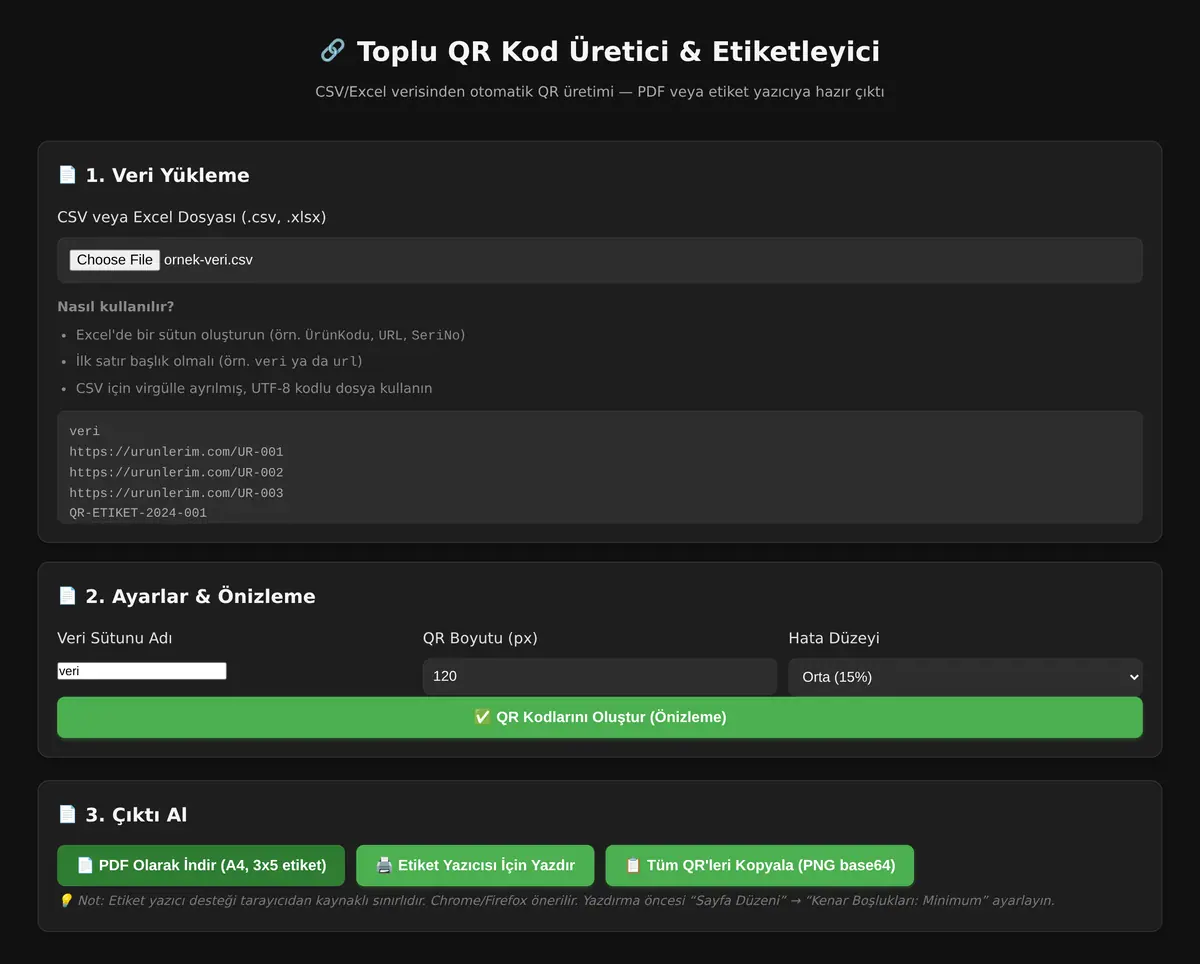The width and height of the screenshot is (1200, 964).
Task: Click the page icon beside '1. Veri Yükleme'
Action: [x=67, y=175]
